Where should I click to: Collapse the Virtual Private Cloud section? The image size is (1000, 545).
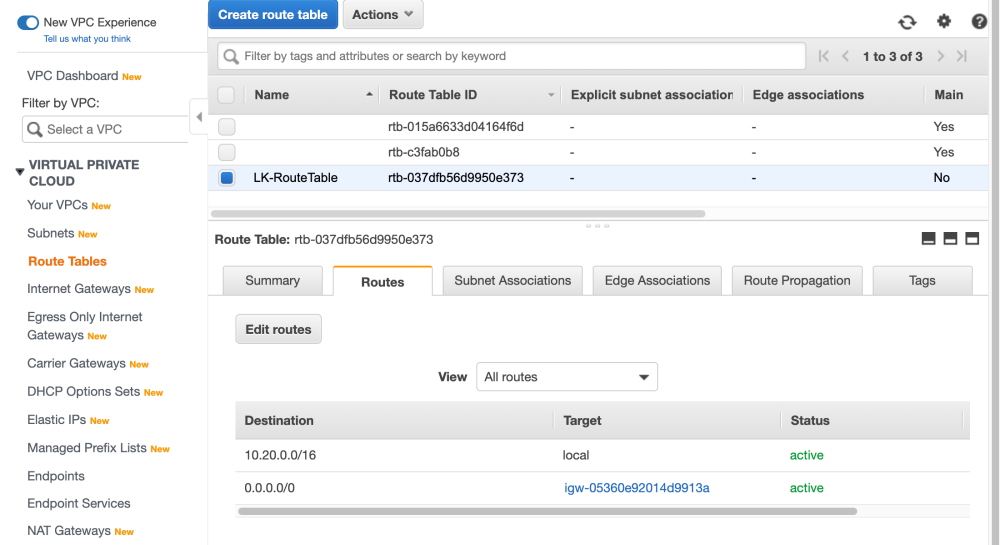coord(19,172)
